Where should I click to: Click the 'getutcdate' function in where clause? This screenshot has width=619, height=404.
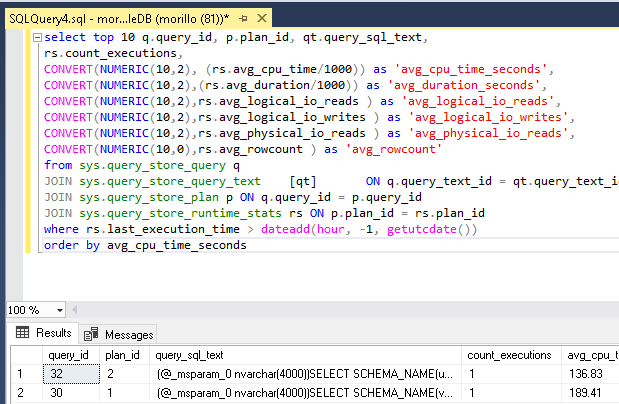tap(422, 229)
